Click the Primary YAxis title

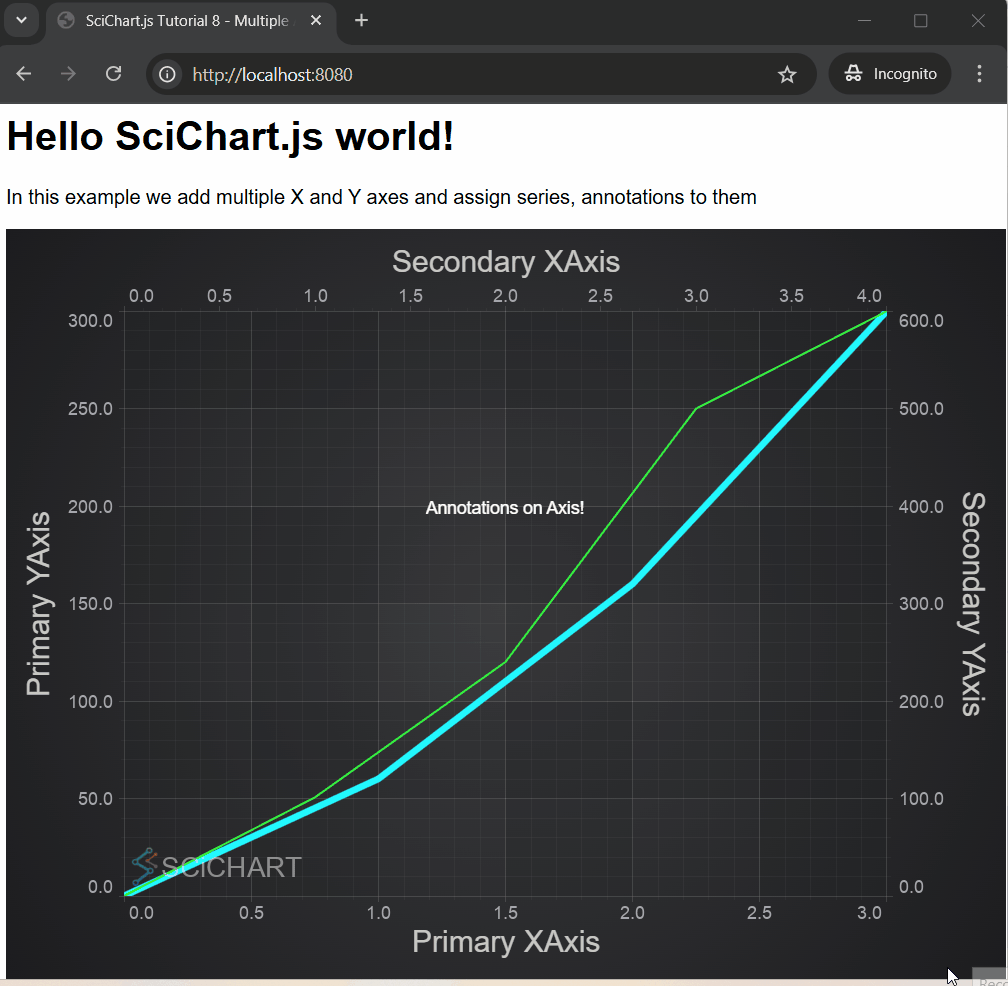coord(39,604)
